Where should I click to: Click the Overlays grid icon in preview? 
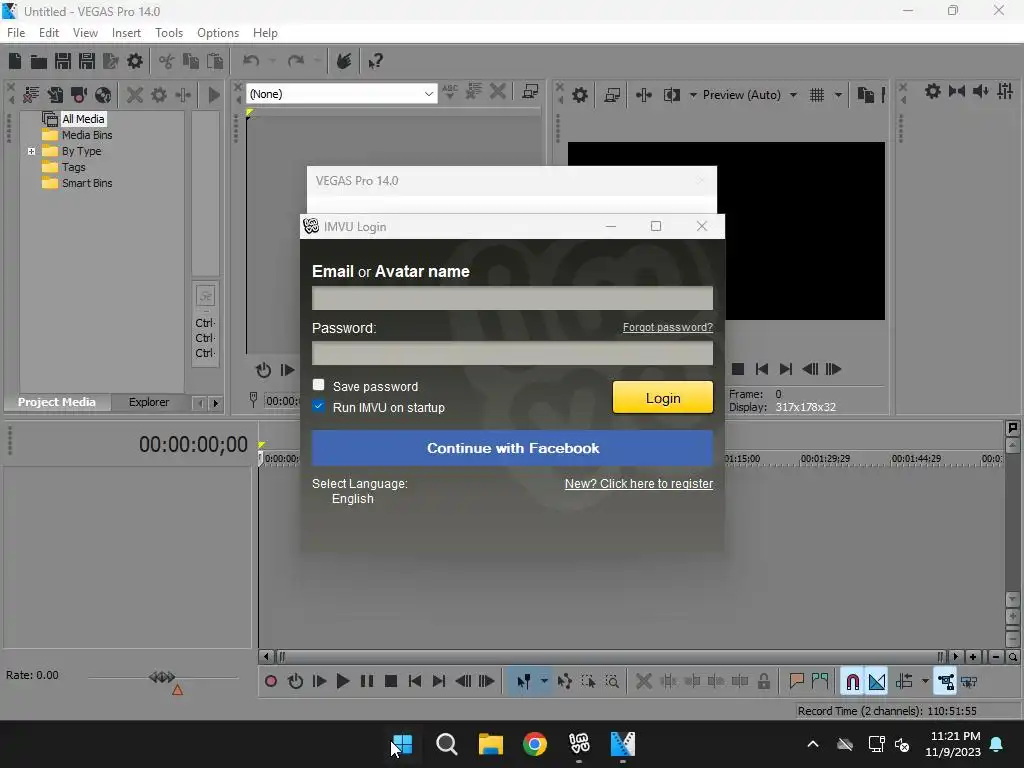tap(817, 95)
